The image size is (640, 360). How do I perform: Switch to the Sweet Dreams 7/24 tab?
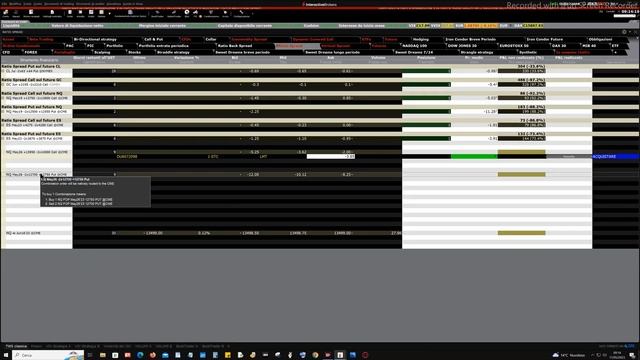(x=414, y=53)
